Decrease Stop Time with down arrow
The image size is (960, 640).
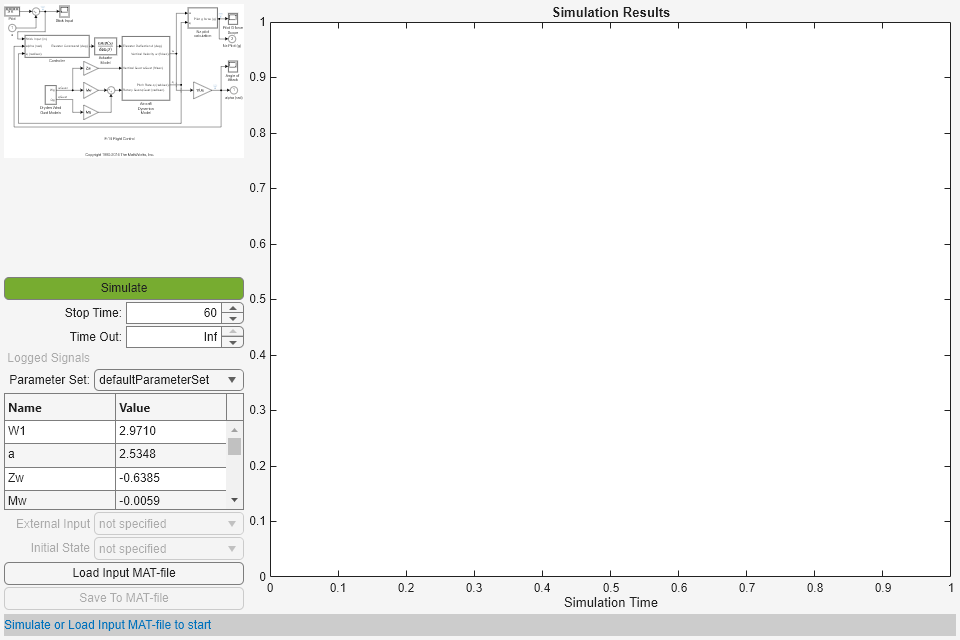[233, 318]
